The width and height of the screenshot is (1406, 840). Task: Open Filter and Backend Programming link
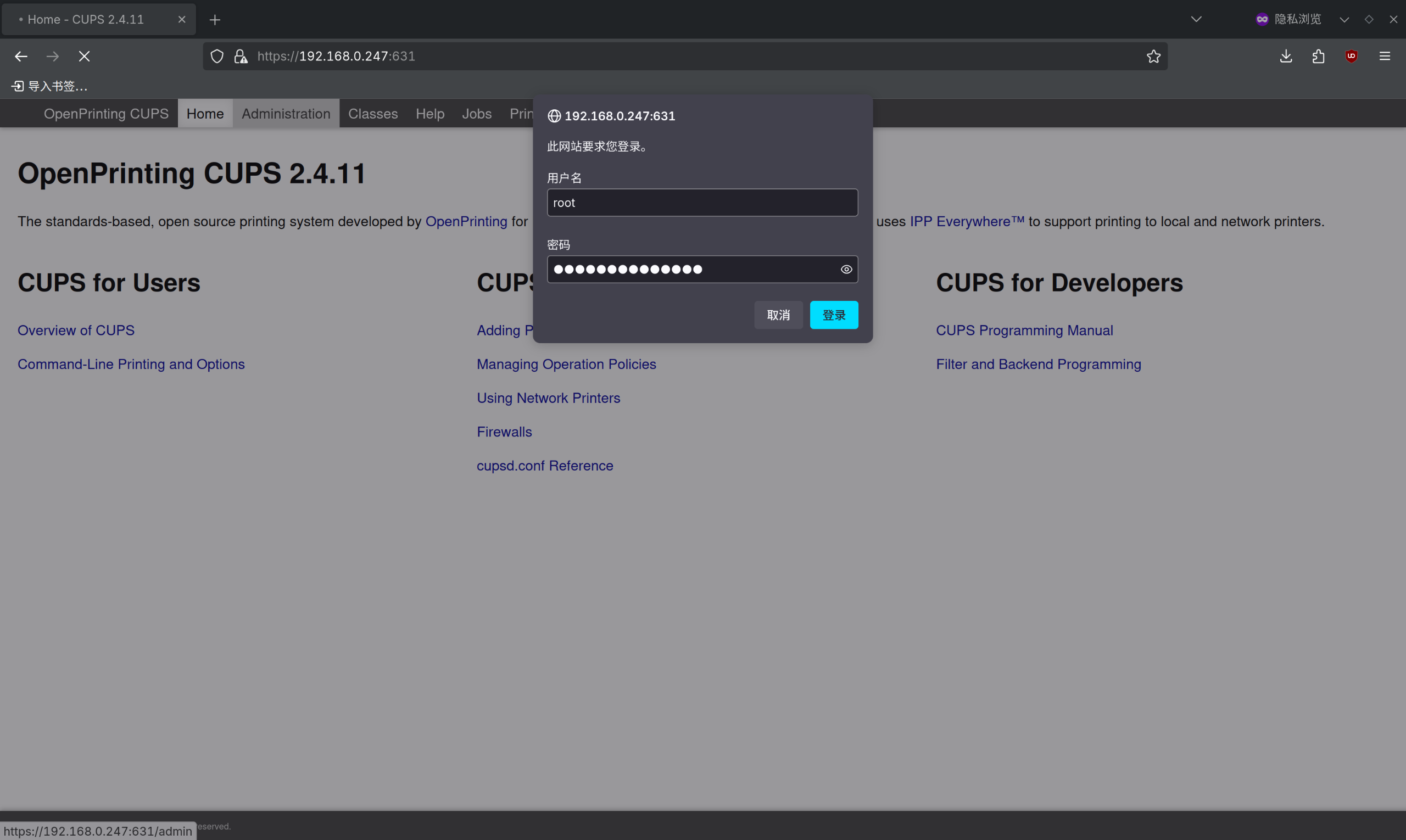[x=1038, y=365]
